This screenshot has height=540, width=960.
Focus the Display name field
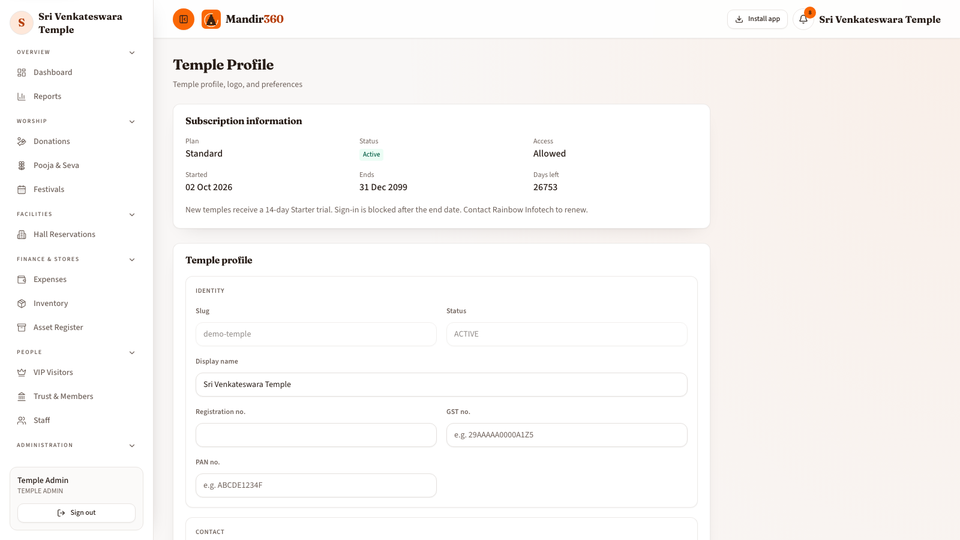tap(441, 384)
